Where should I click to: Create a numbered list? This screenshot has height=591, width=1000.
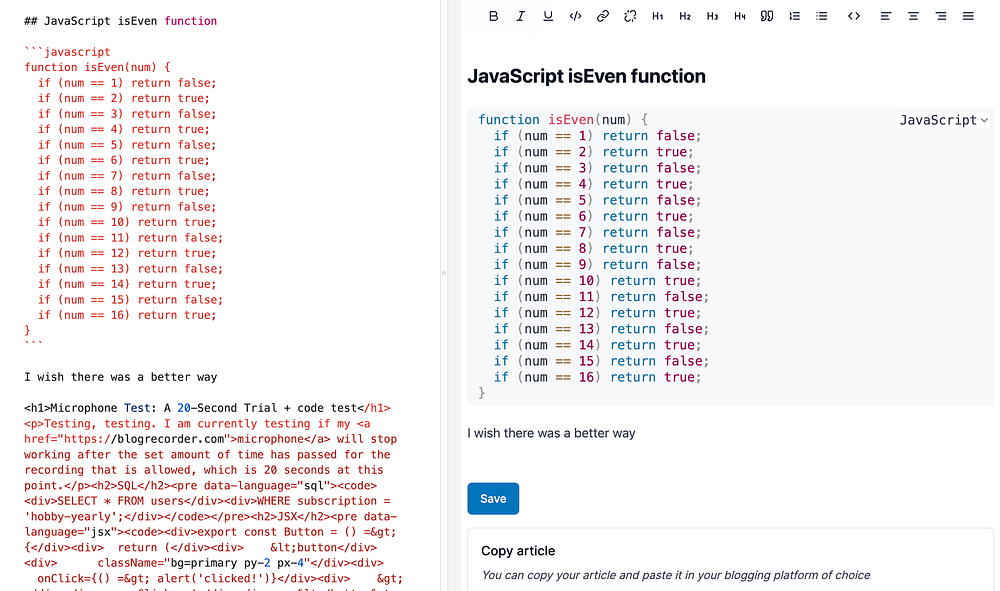(795, 16)
